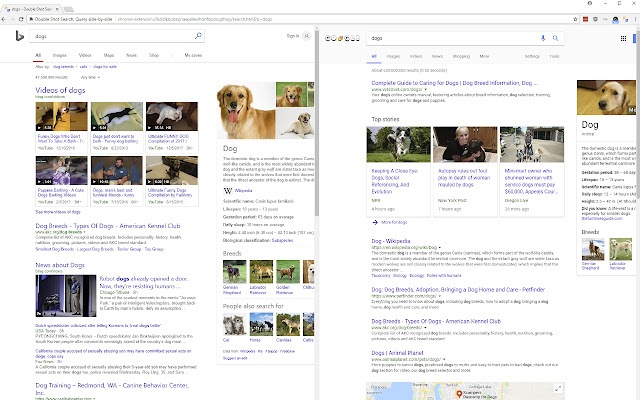Image resolution: width=640 pixels, height=400 pixels.
Task: Click the Bing search magnifier icon
Action: click(x=199, y=36)
